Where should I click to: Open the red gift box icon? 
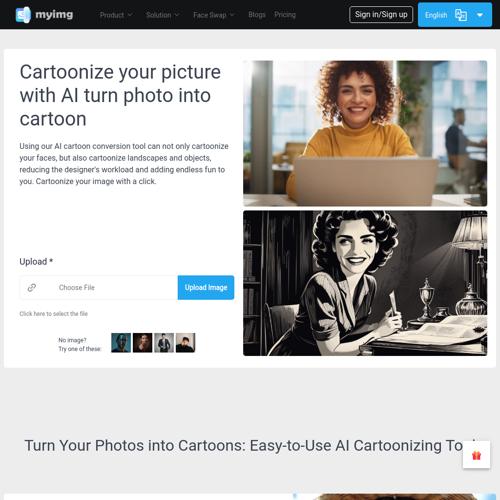(x=476, y=455)
